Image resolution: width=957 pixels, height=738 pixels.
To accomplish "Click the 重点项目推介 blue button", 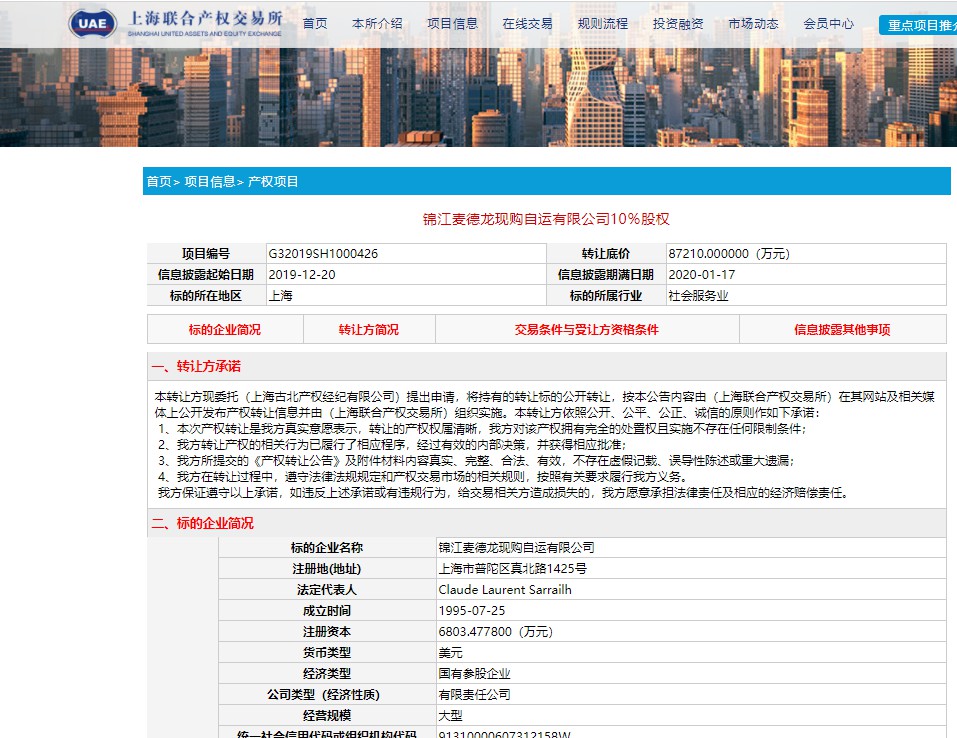I will click(x=918, y=25).
